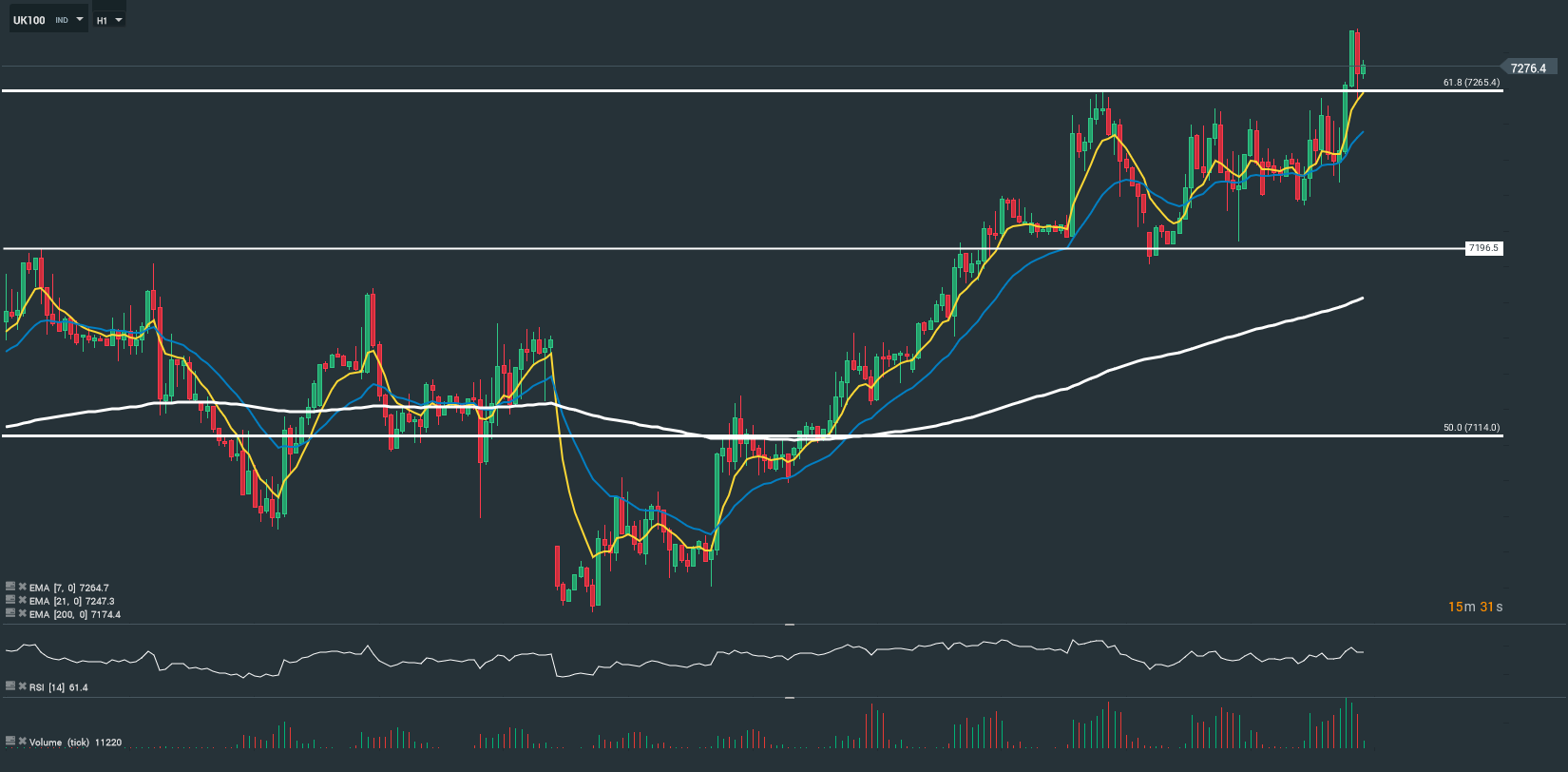The width and height of the screenshot is (1568, 772).
Task: Select the 7196.5 horizontal line price label
Action: tap(1482, 248)
